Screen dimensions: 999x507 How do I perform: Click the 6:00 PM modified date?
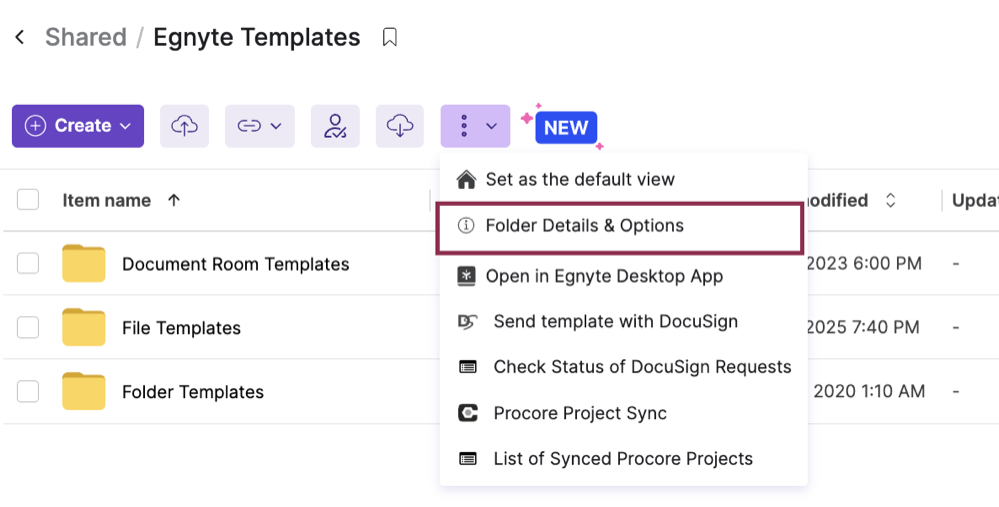pyautogui.click(x=864, y=264)
